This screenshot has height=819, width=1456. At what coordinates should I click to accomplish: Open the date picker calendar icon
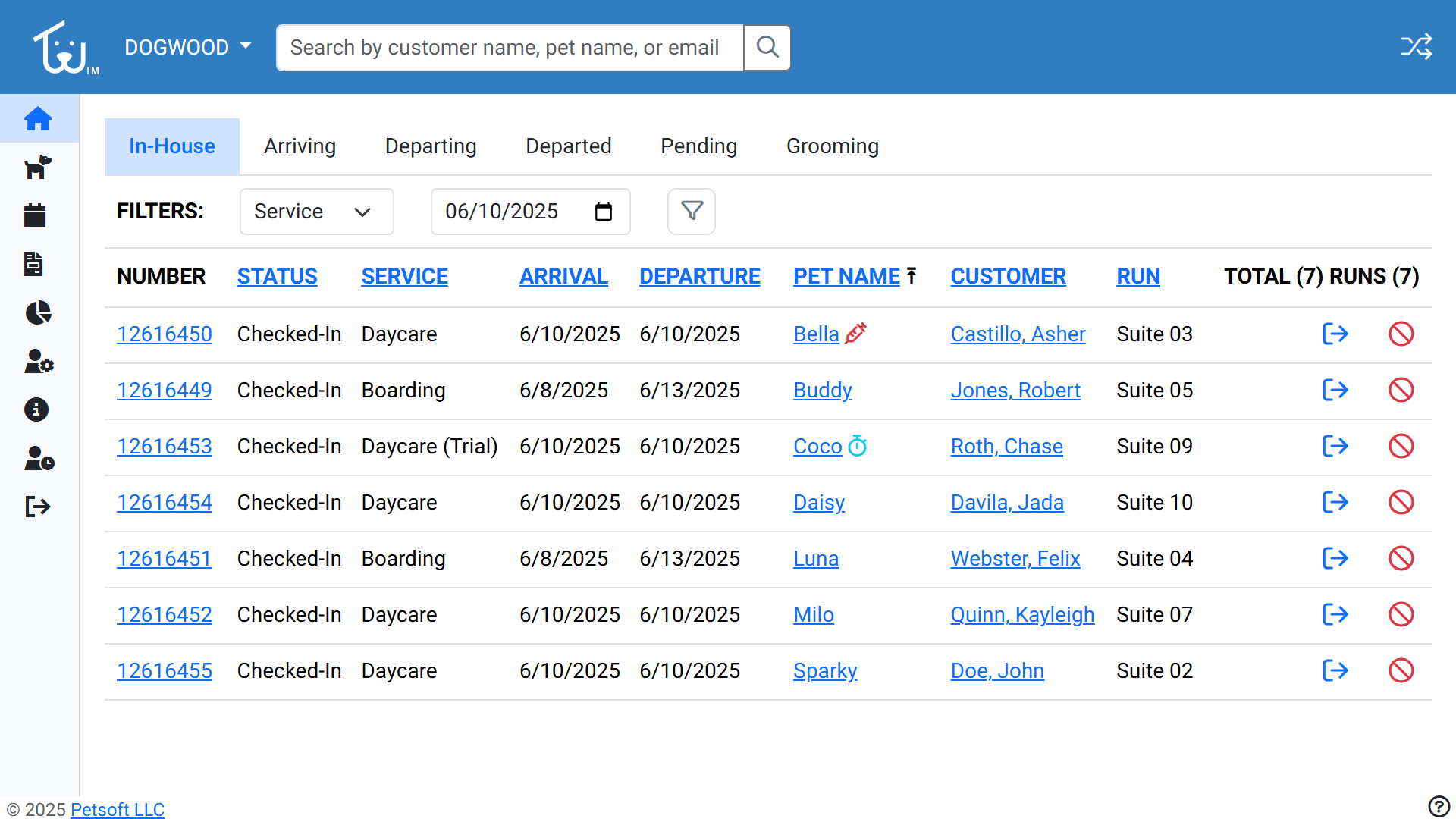(603, 212)
